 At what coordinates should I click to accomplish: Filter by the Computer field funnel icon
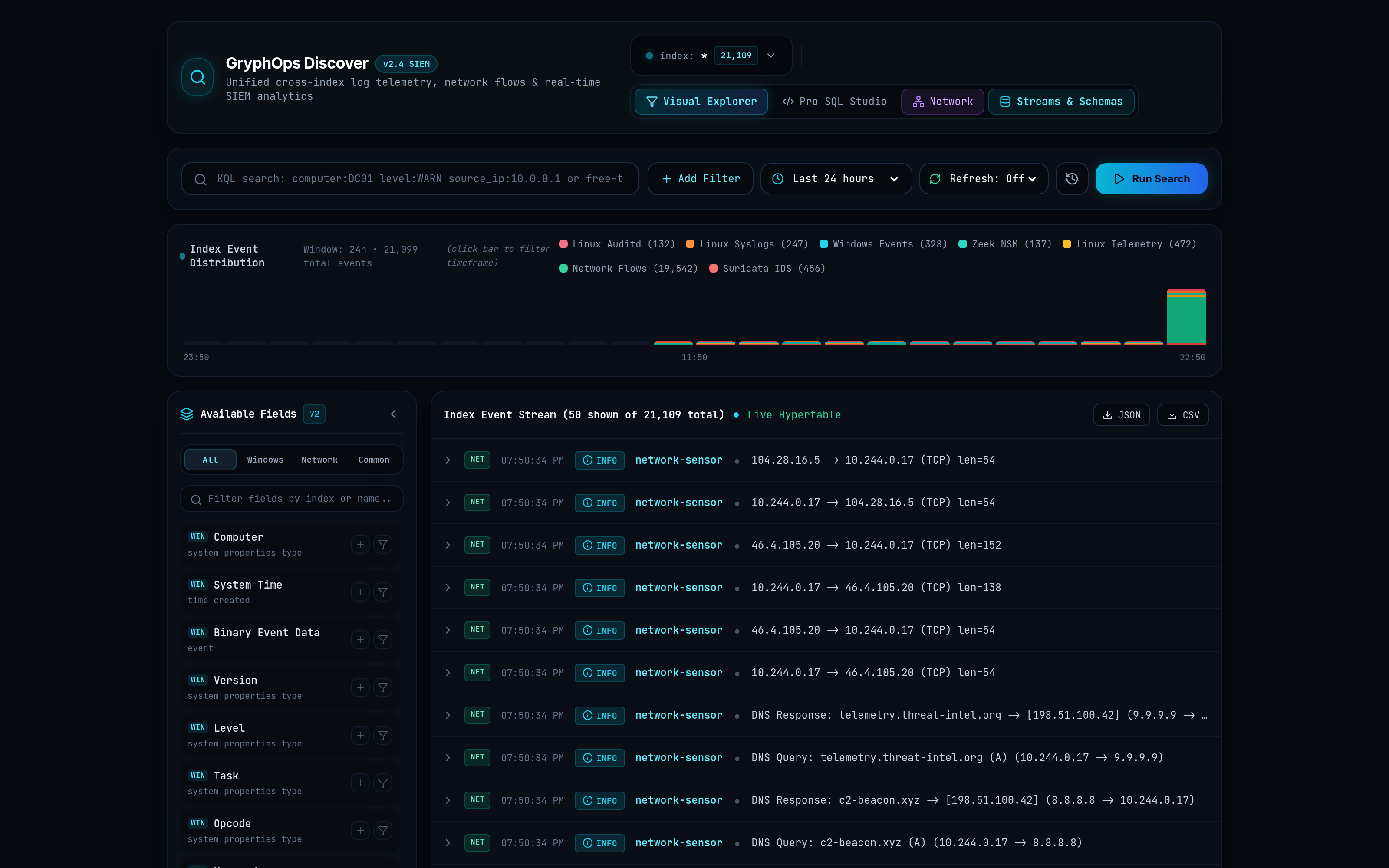pyautogui.click(x=383, y=544)
